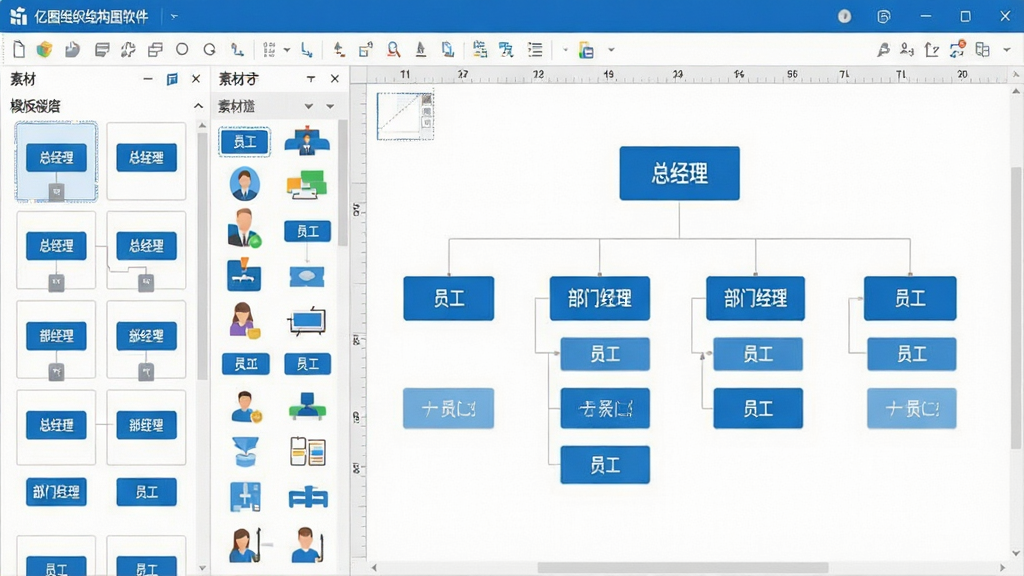Click the yellow and blue document icon
This screenshot has width=1024, height=576.
(586, 50)
